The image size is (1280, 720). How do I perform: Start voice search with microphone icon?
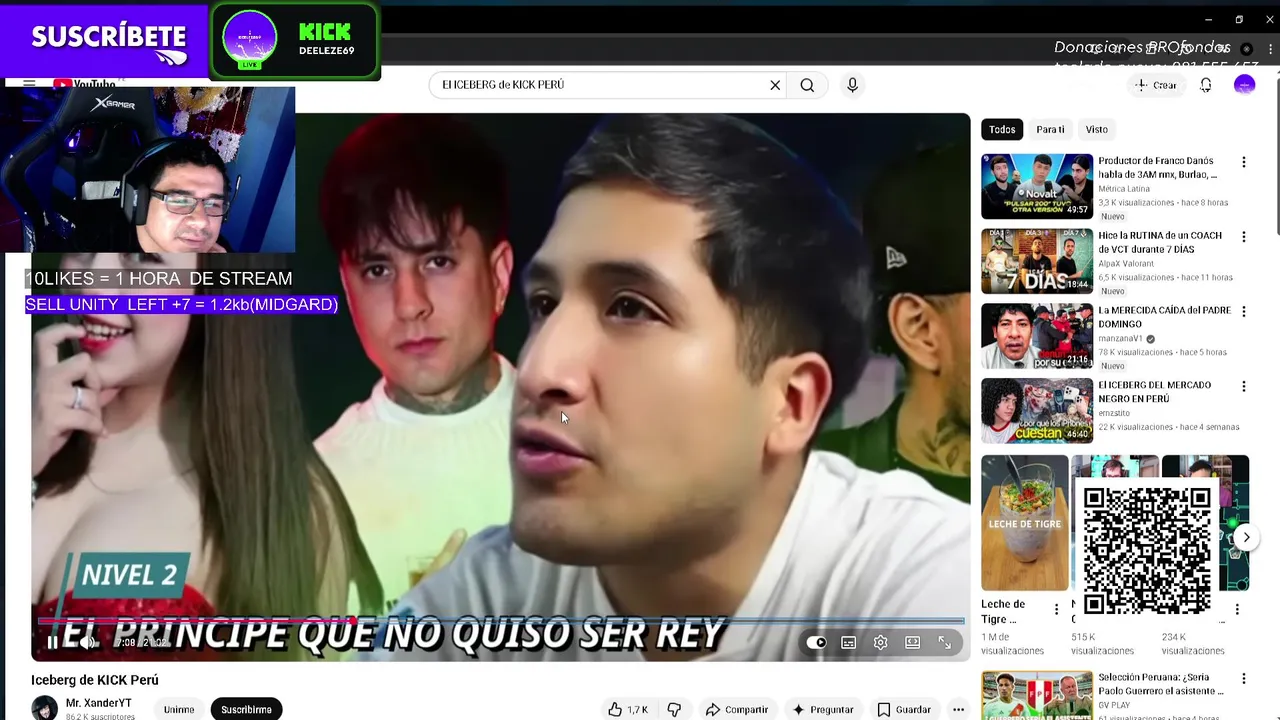(852, 85)
